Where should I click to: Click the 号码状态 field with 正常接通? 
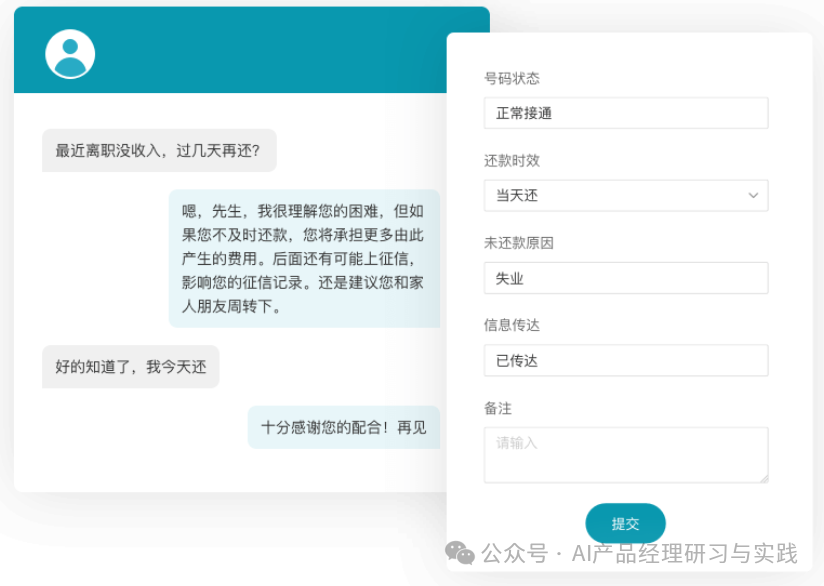point(626,113)
